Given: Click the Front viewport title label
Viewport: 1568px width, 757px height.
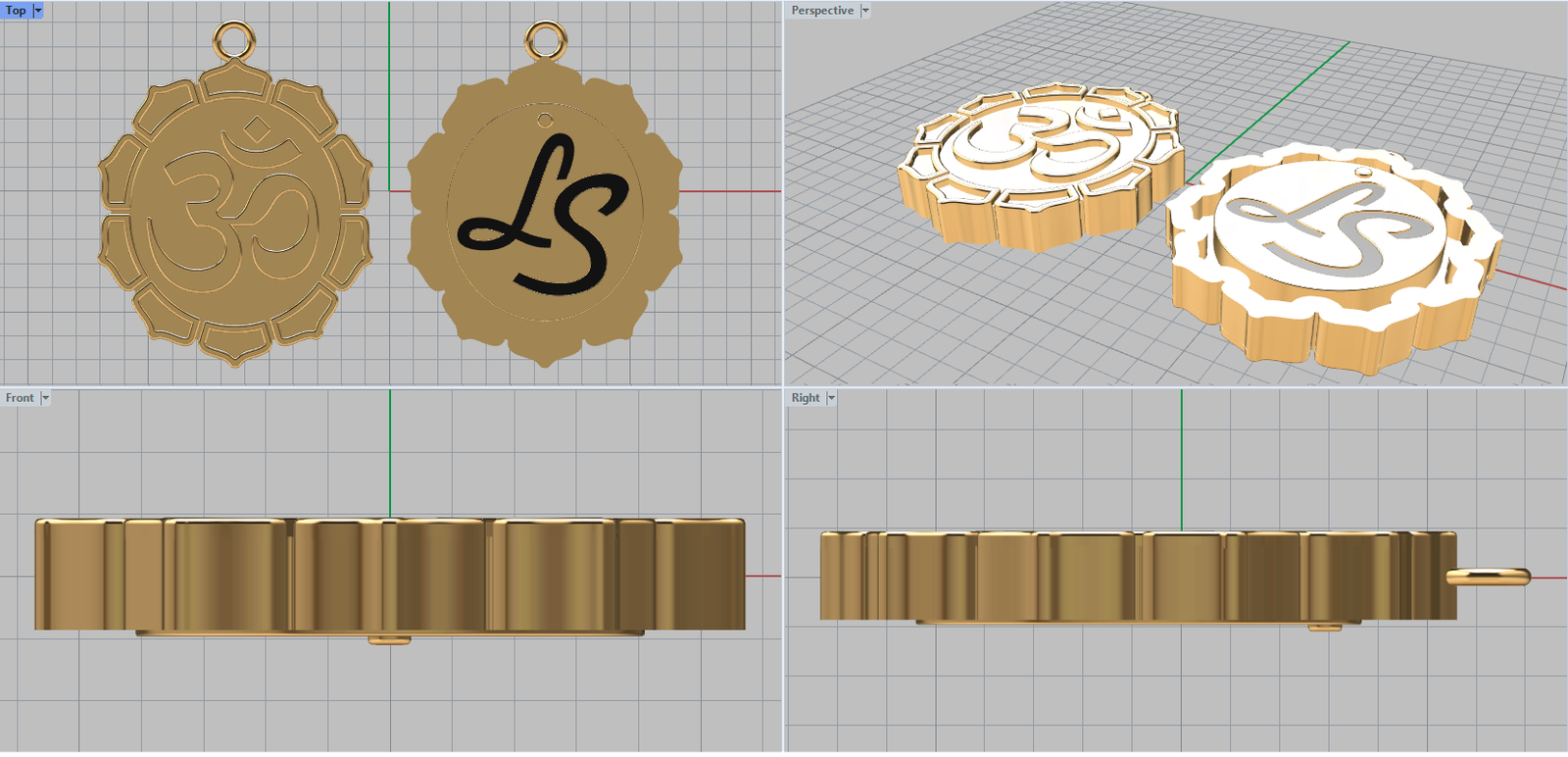Looking at the screenshot, I should coord(20,397).
